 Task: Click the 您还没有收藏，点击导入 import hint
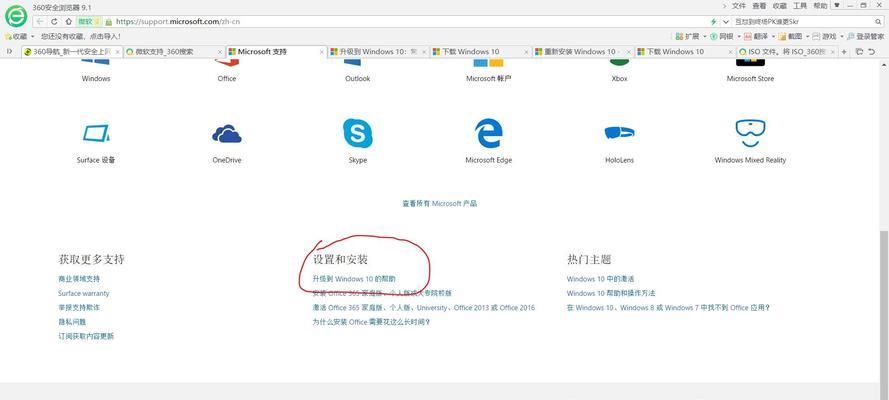pyautogui.click(x=81, y=36)
